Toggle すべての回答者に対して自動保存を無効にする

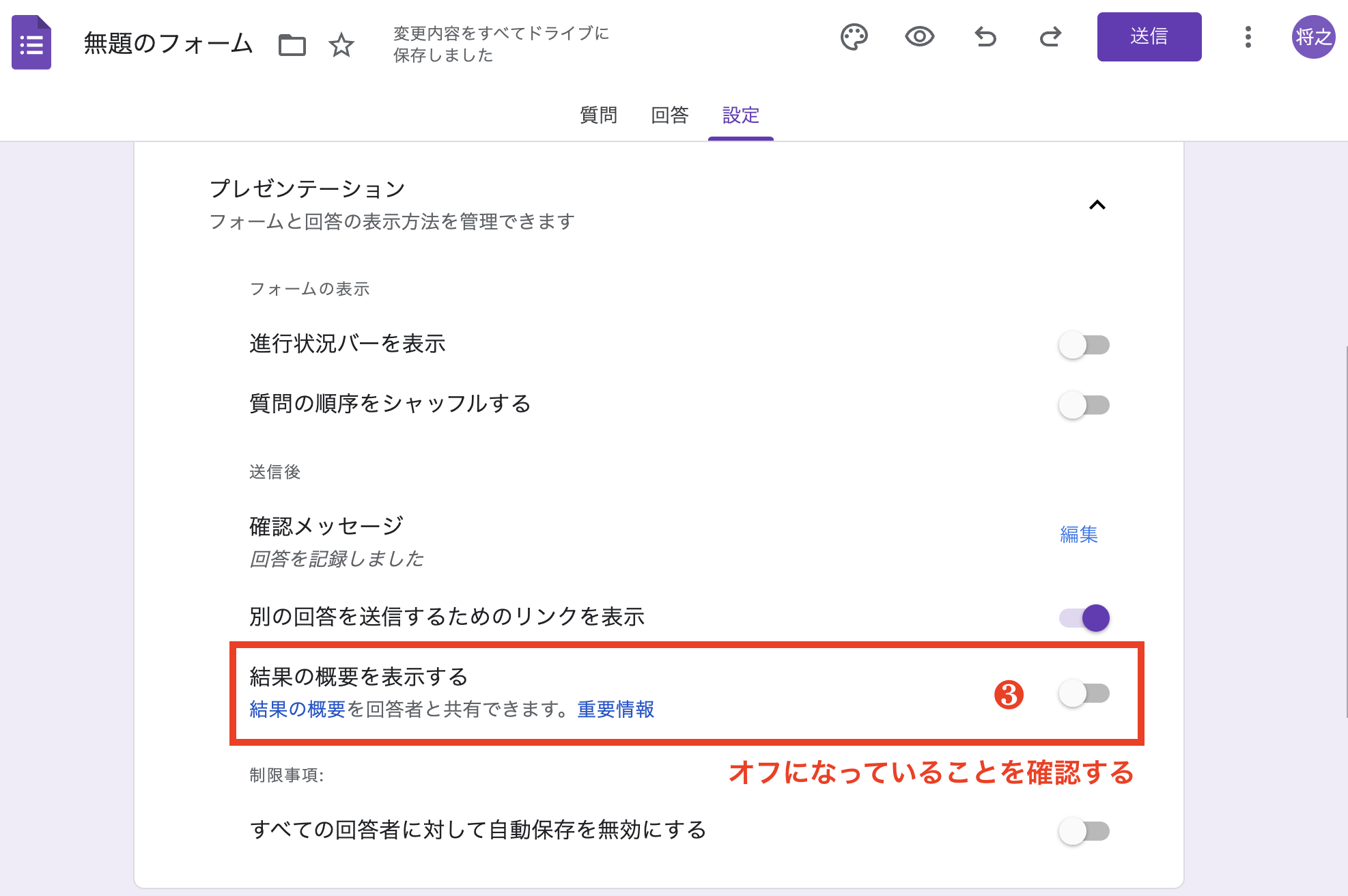[1083, 831]
